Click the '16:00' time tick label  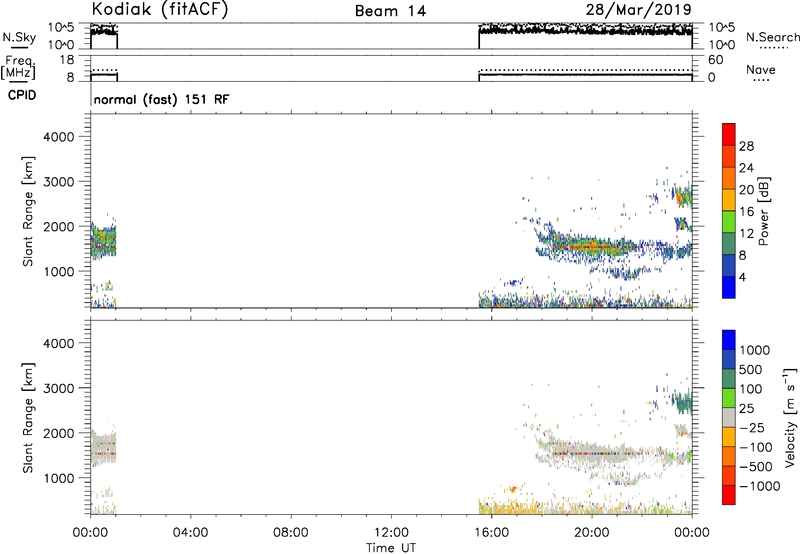click(491, 533)
